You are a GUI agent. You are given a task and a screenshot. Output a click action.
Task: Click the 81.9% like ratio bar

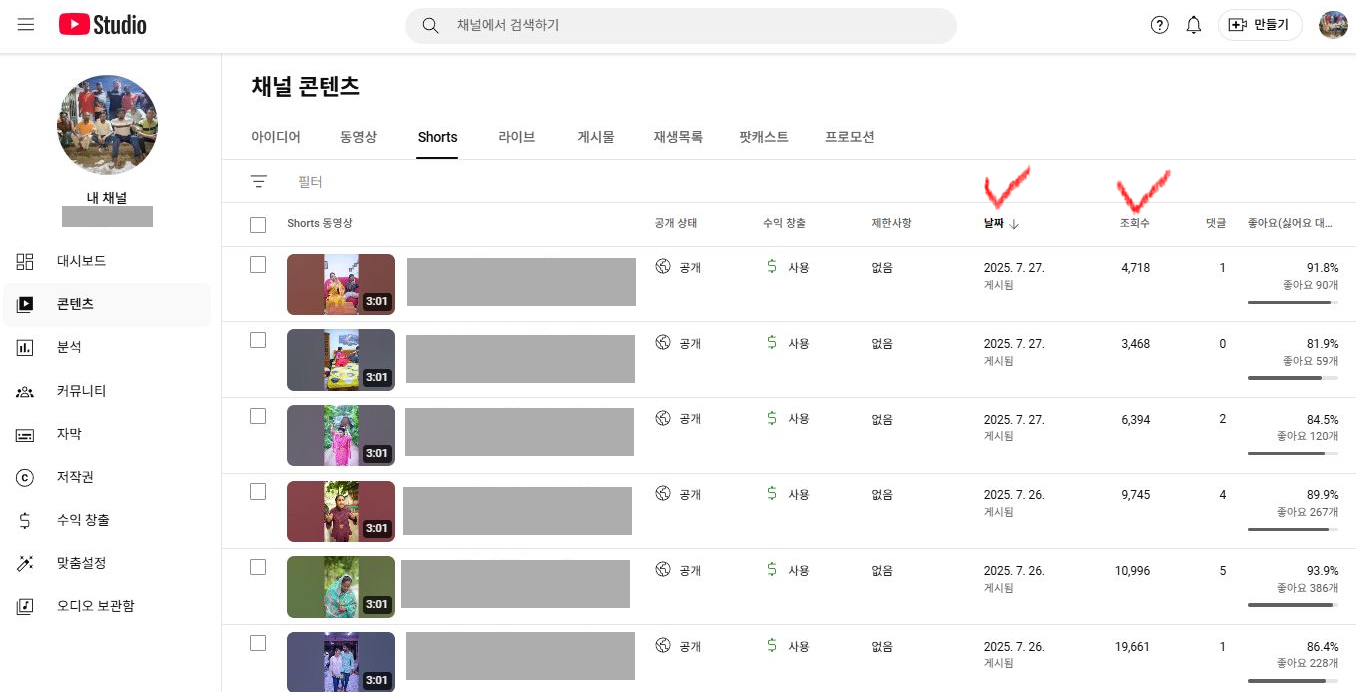point(1293,378)
